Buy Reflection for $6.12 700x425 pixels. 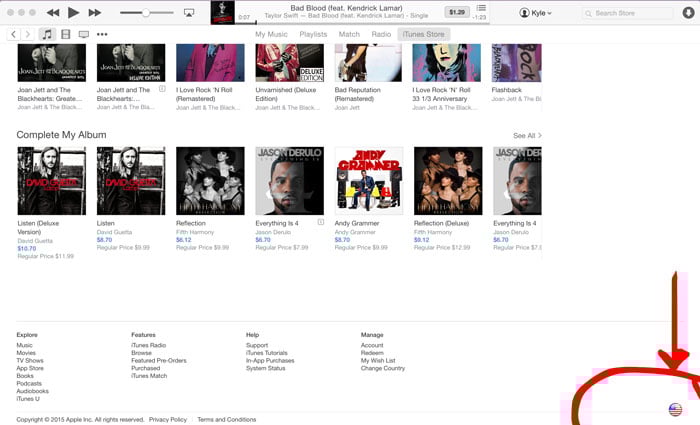click(183, 240)
